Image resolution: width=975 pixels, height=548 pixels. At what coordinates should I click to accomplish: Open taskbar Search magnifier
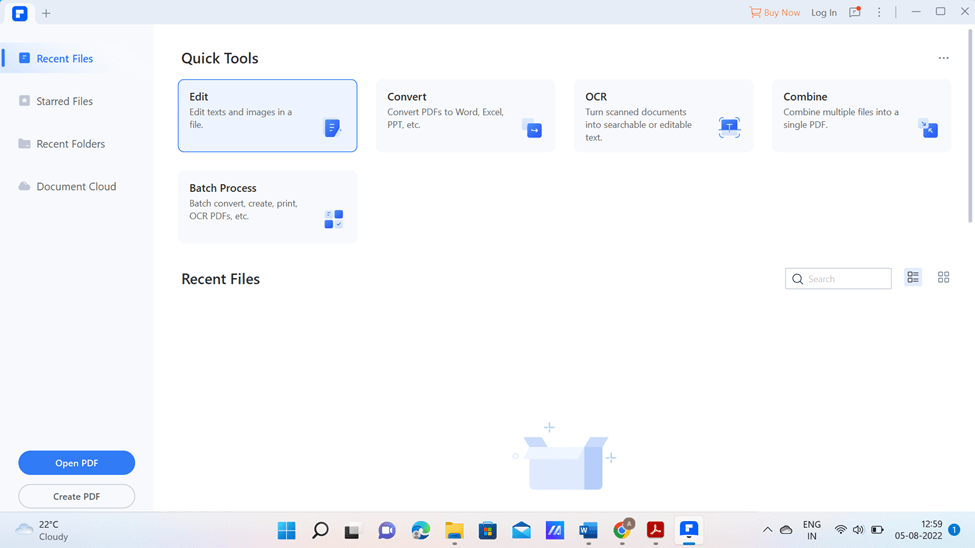coord(320,531)
